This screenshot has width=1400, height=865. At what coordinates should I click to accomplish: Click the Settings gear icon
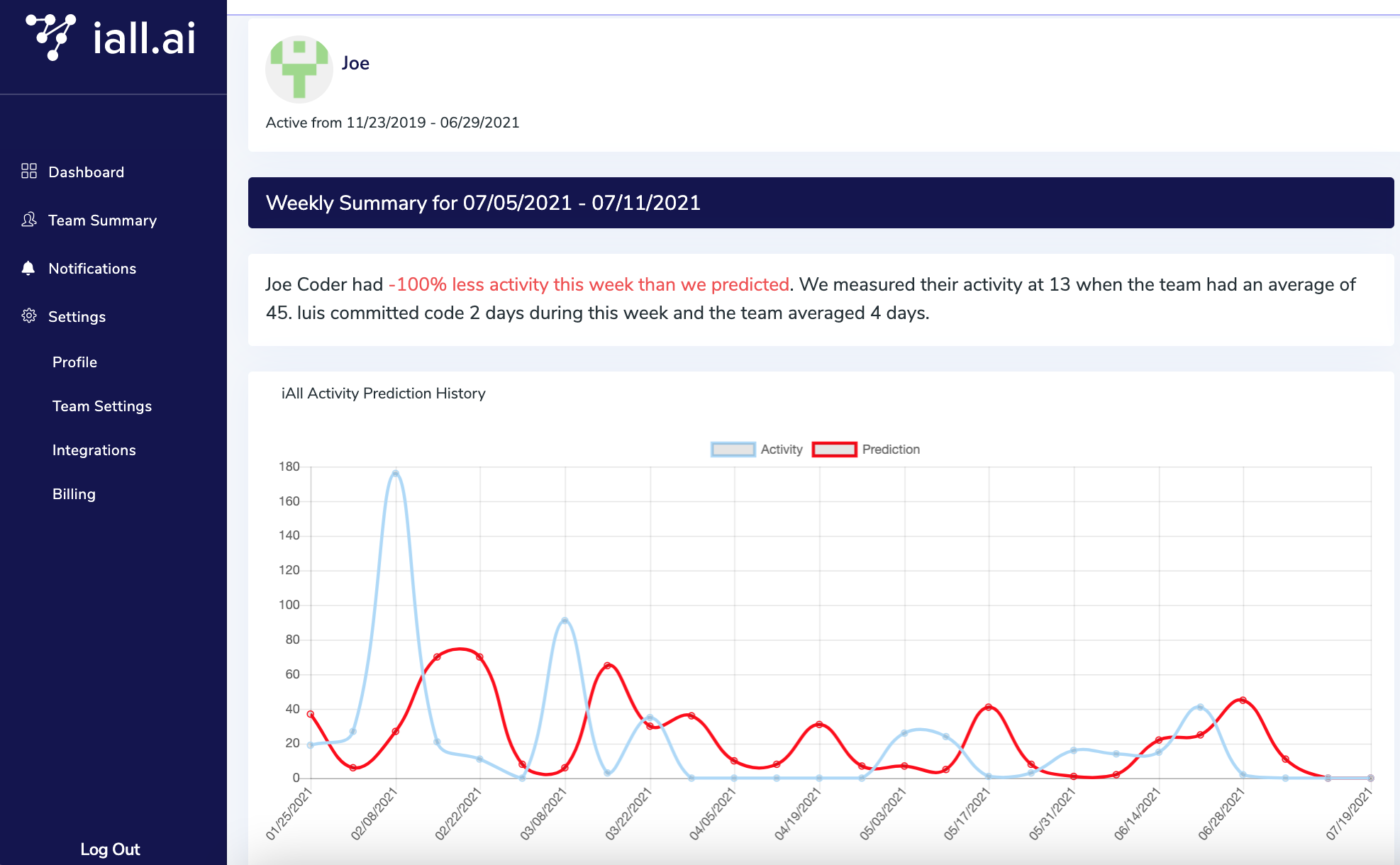(x=29, y=316)
